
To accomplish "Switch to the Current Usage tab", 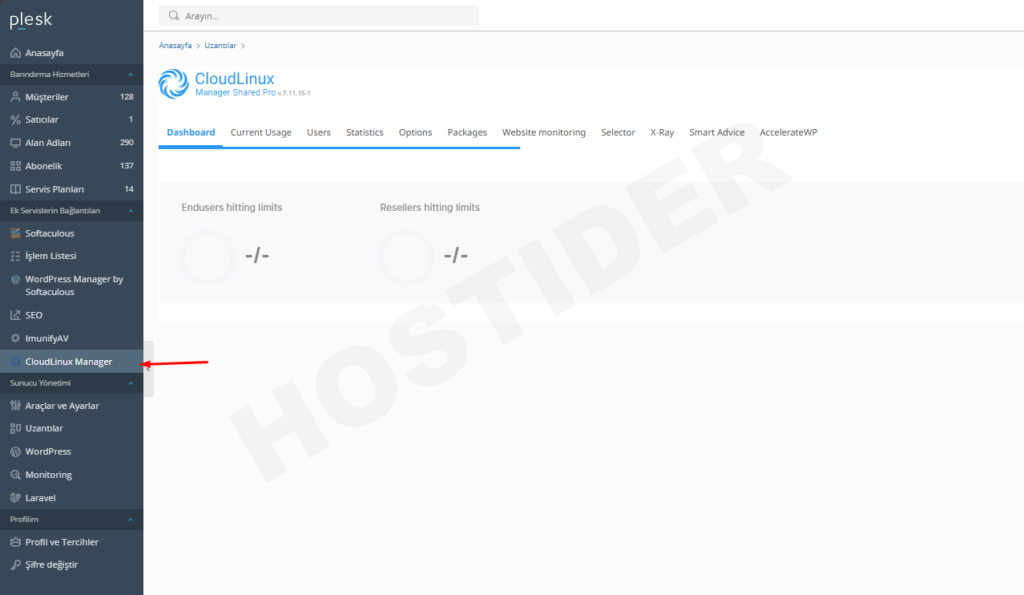I will coord(261,132).
